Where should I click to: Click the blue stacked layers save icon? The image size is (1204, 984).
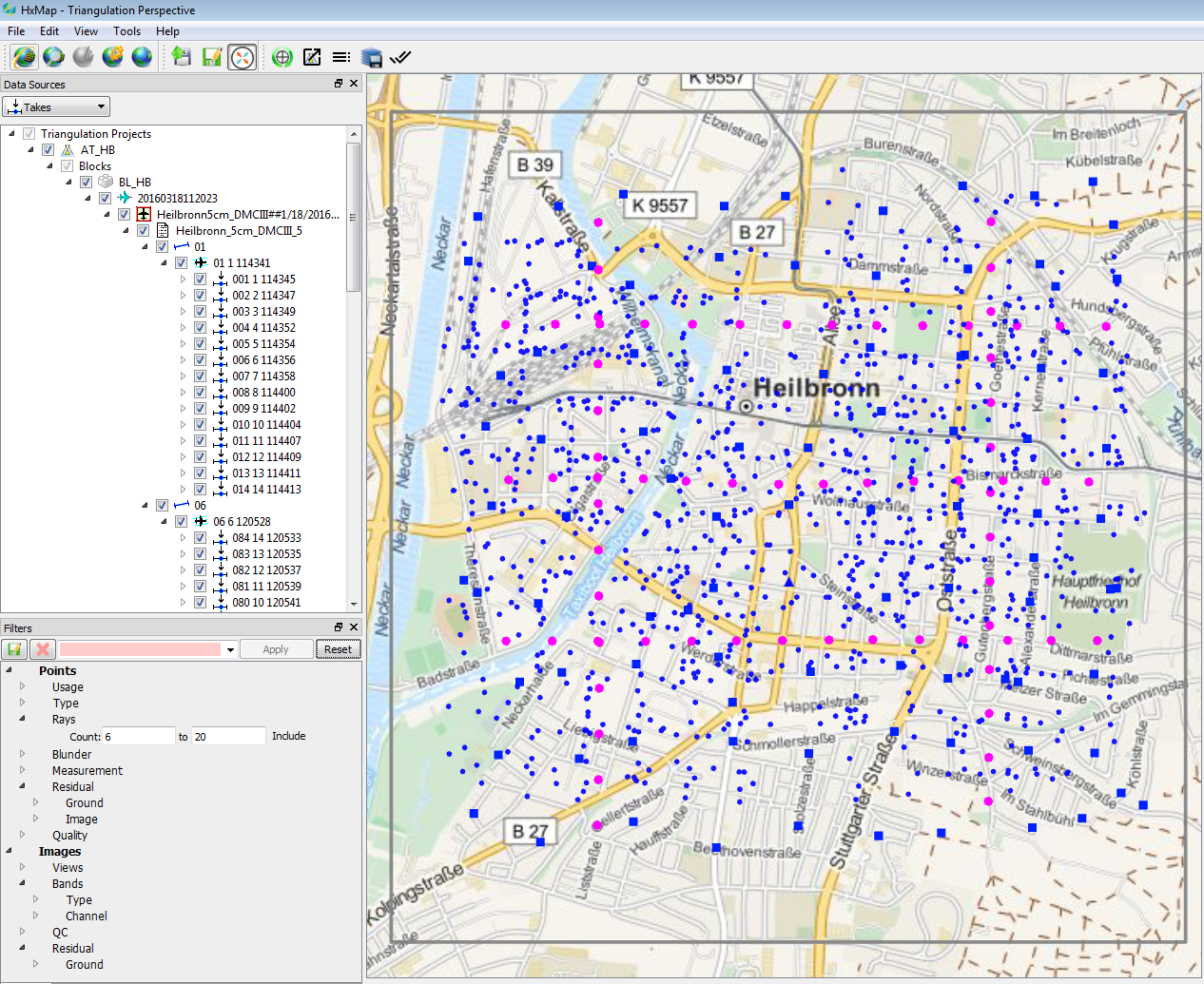(372, 57)
